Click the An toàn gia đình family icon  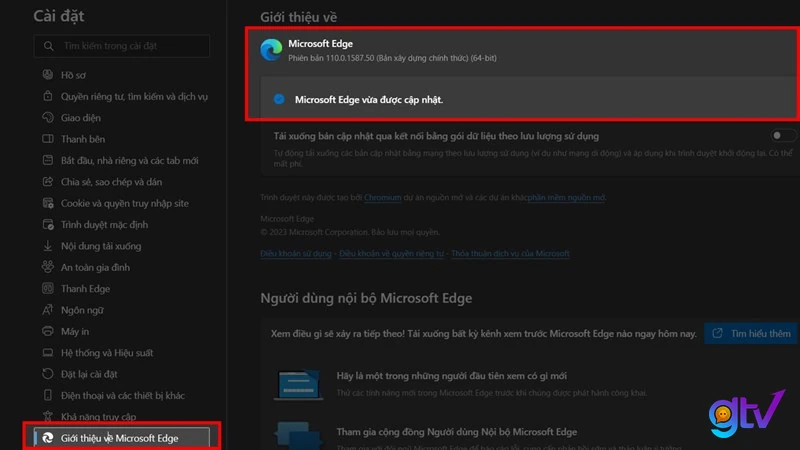tap(47, 267)
